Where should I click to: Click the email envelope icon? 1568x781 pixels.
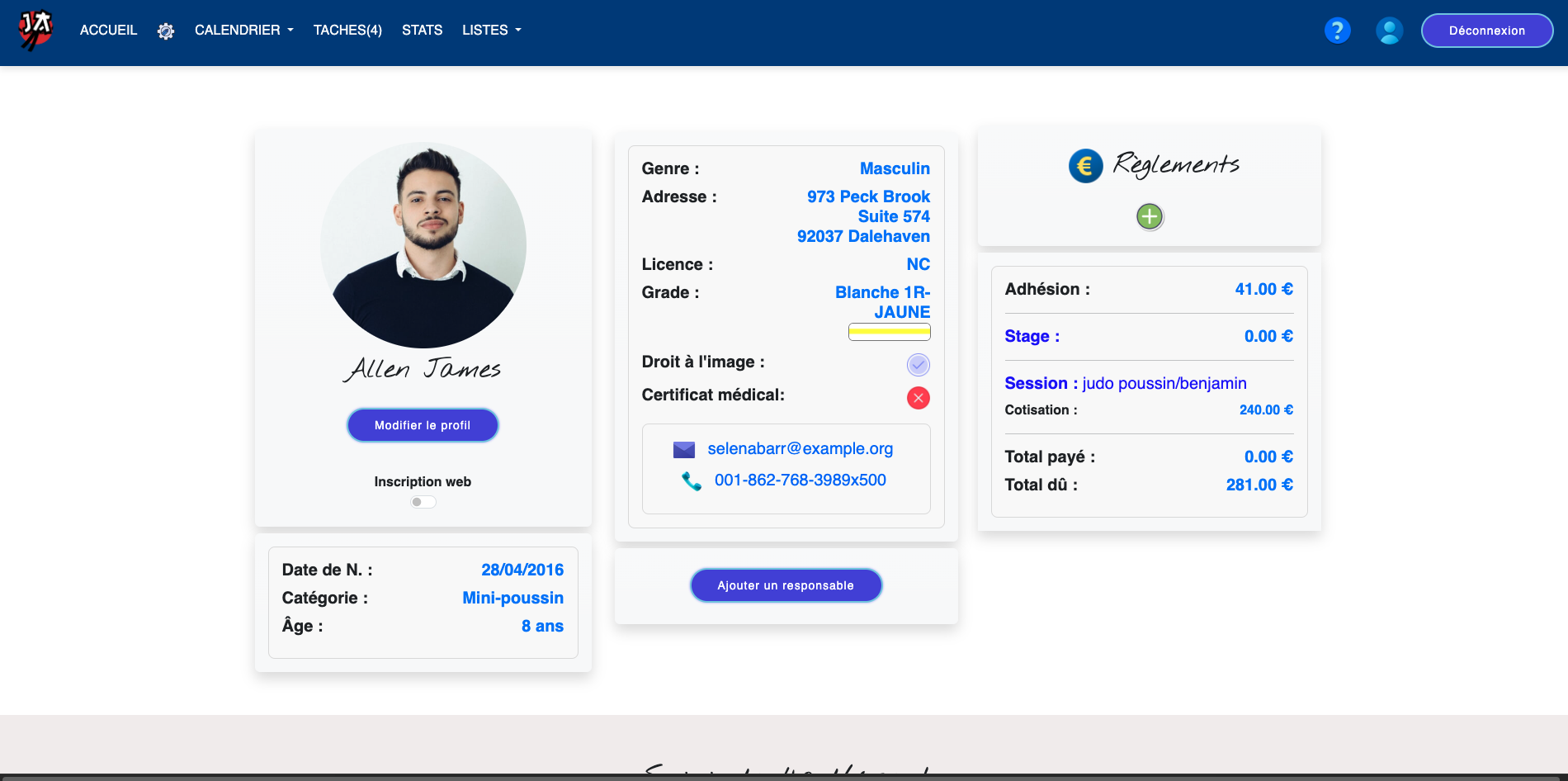click(684, 449)
